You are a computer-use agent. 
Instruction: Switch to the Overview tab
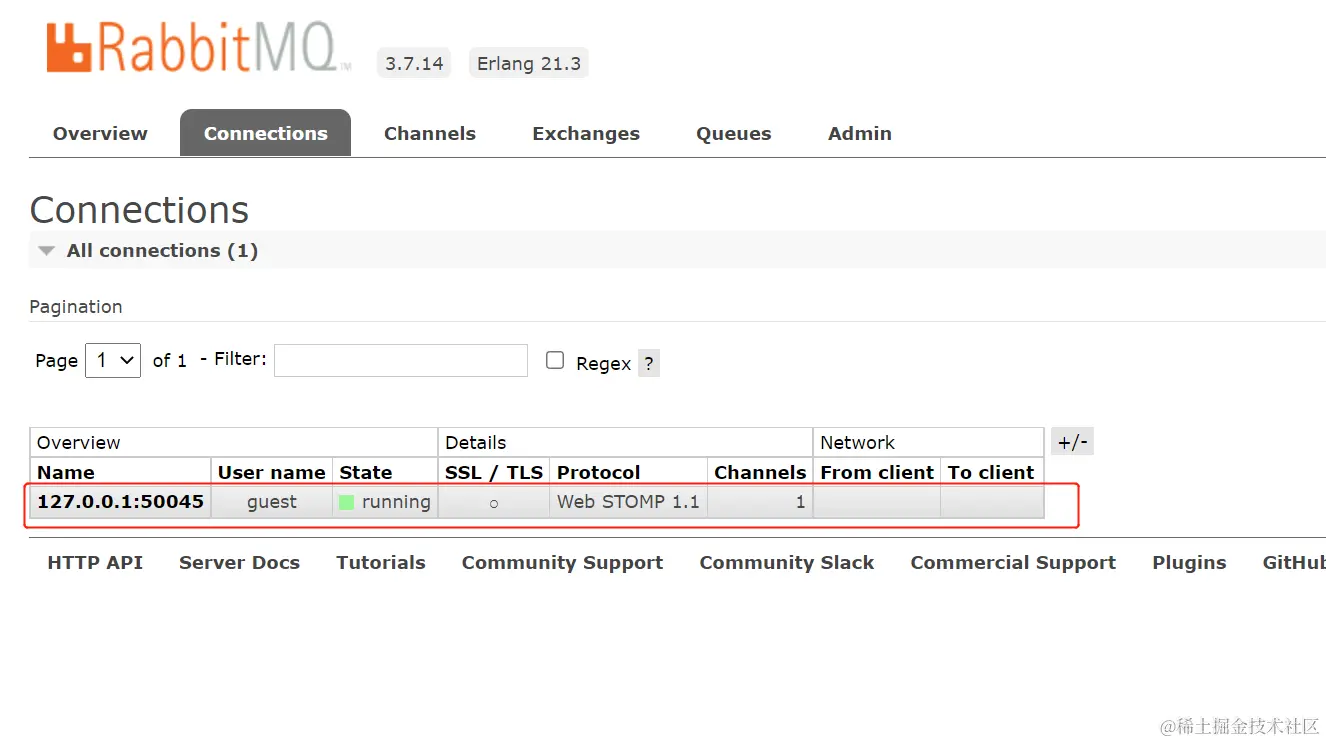[x=100, y=133]
